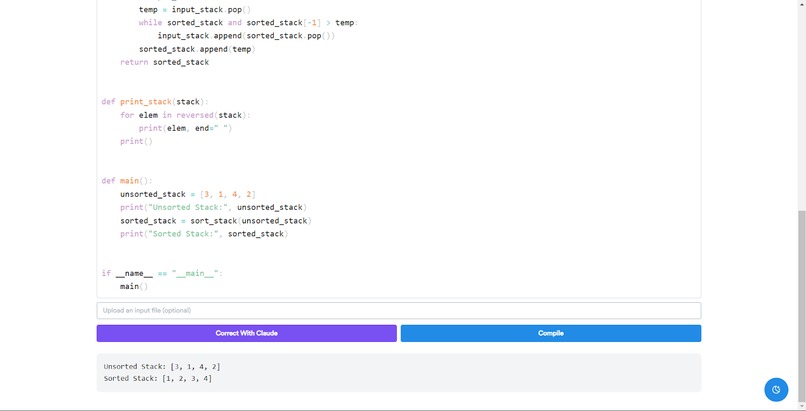
Task: Click the print "Unsorted Stack:" code line
Action: click(x=213, y=208)
